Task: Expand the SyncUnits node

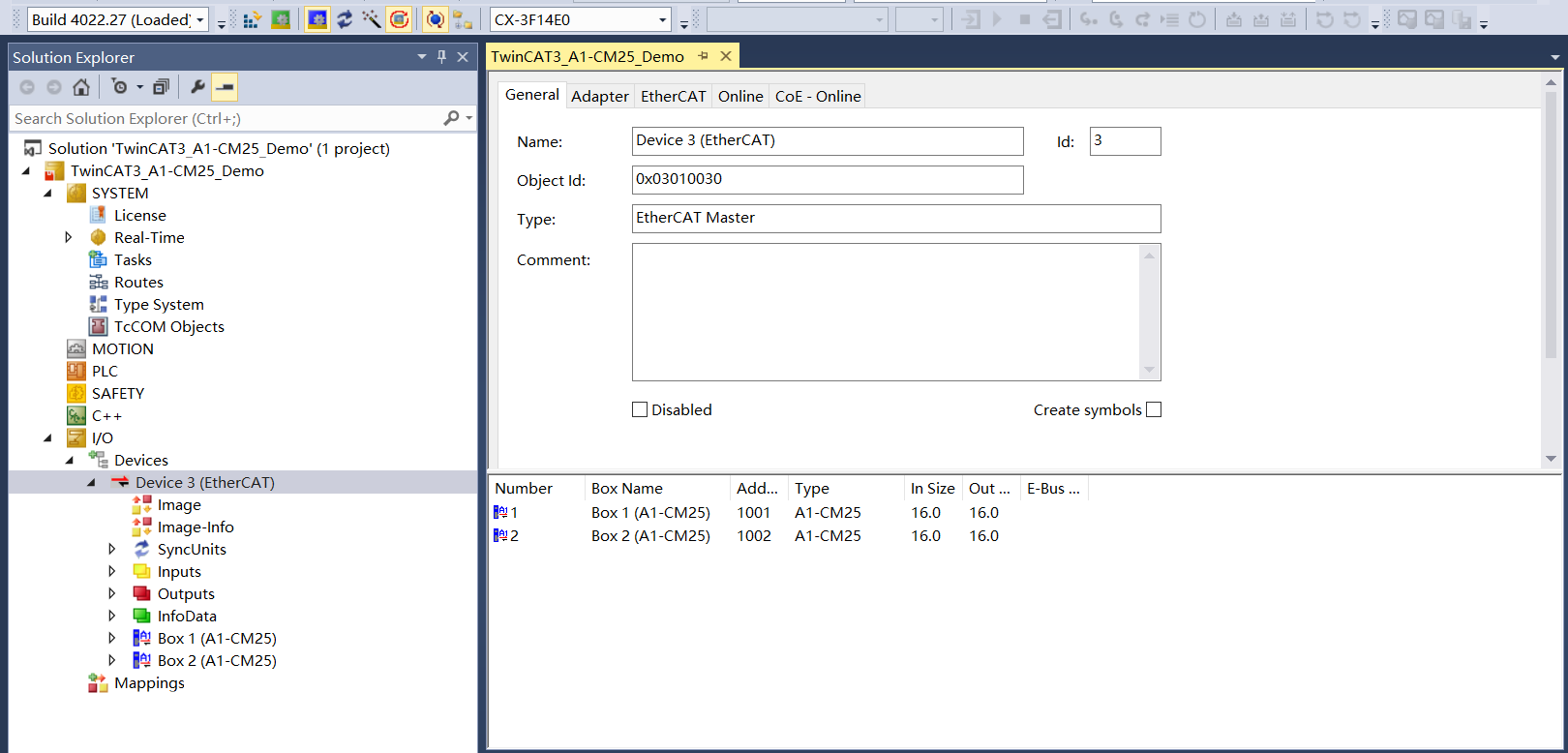Action: point(112,549)
